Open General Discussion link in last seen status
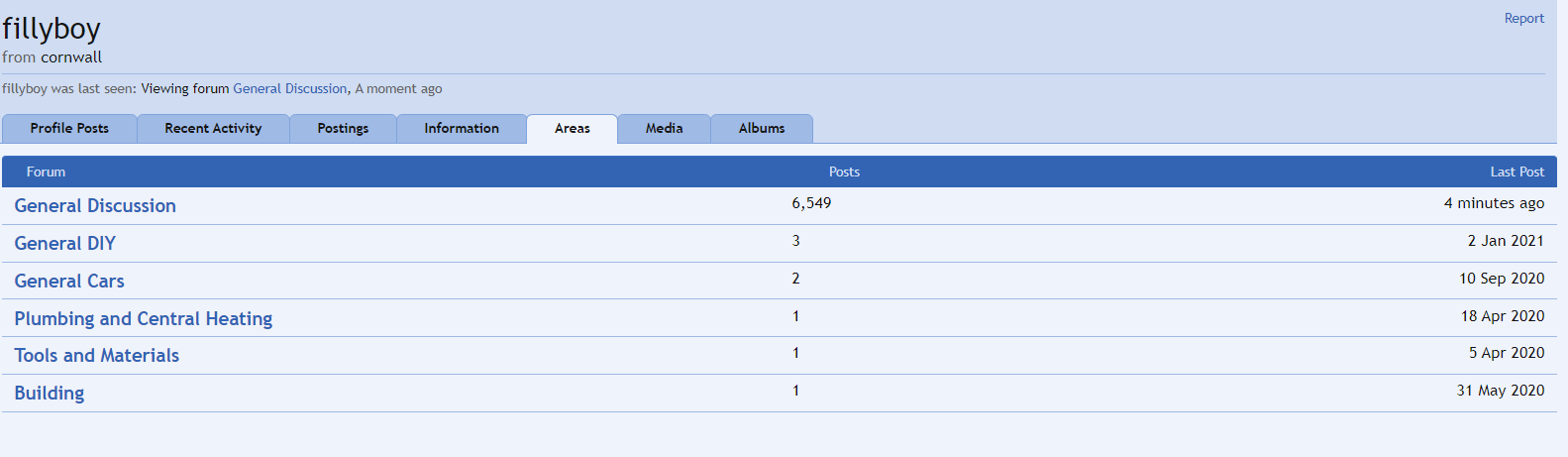Viewport: 1568px width, 457px height. [x=289, y=88]
